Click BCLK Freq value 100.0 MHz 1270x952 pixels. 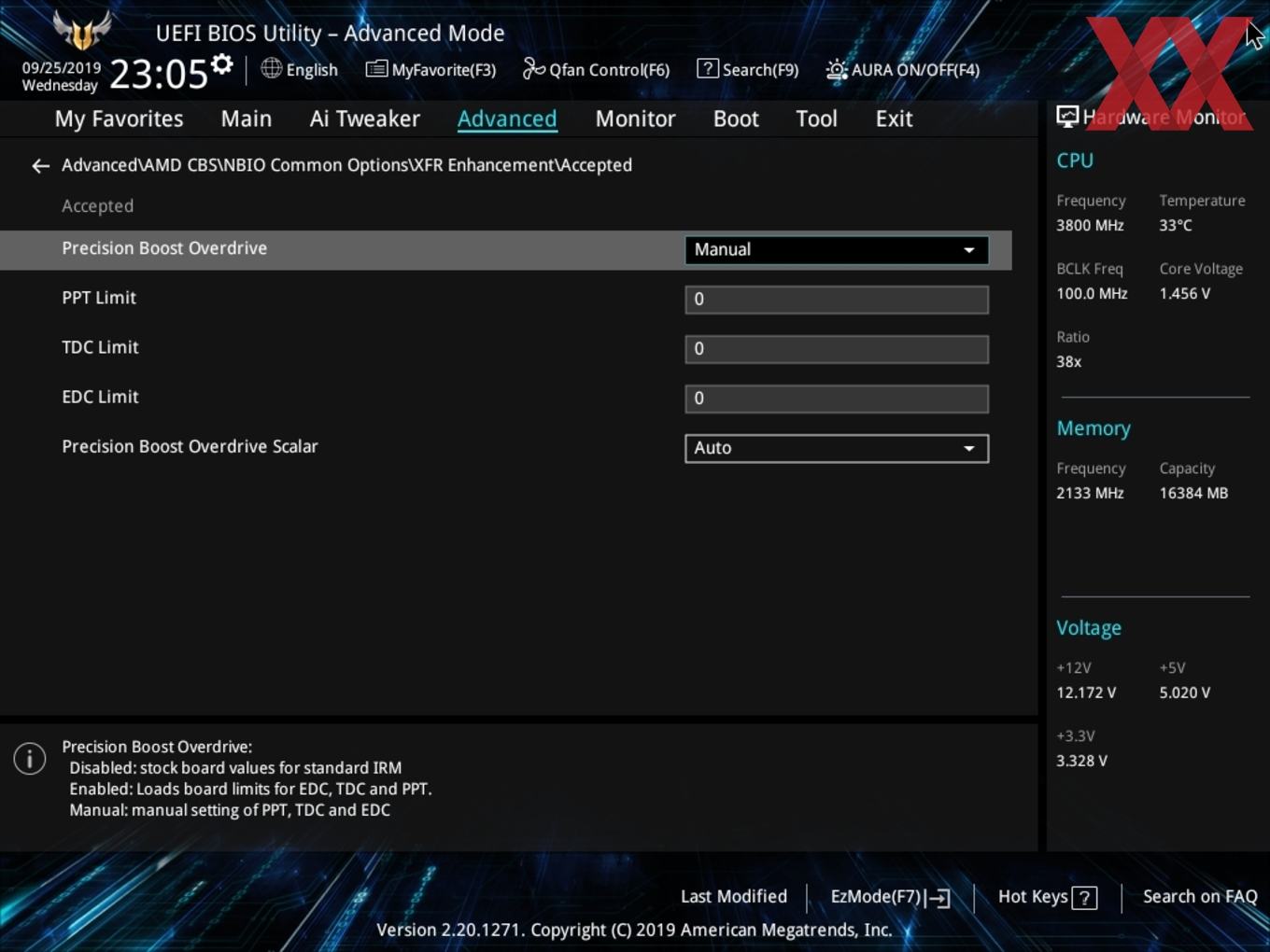point(1092,294)
